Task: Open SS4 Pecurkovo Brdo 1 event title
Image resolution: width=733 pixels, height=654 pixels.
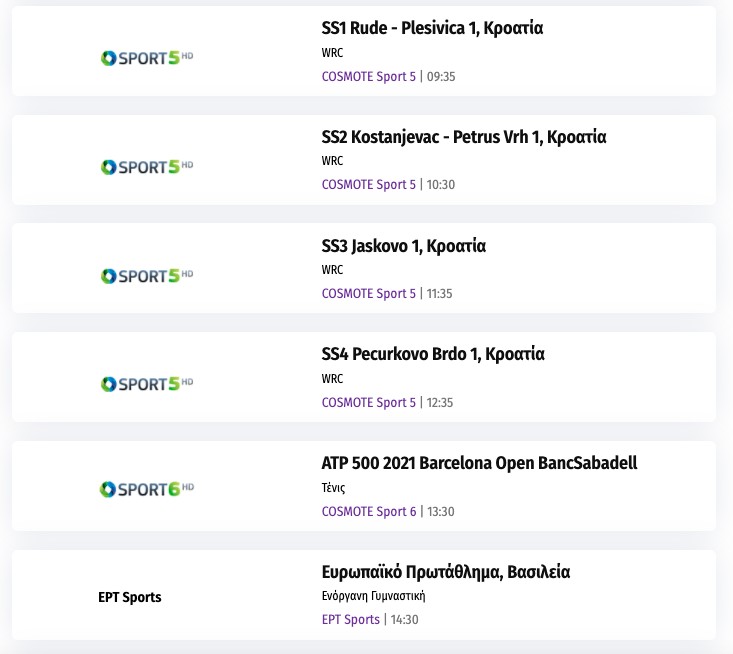Action: [433, 354]
